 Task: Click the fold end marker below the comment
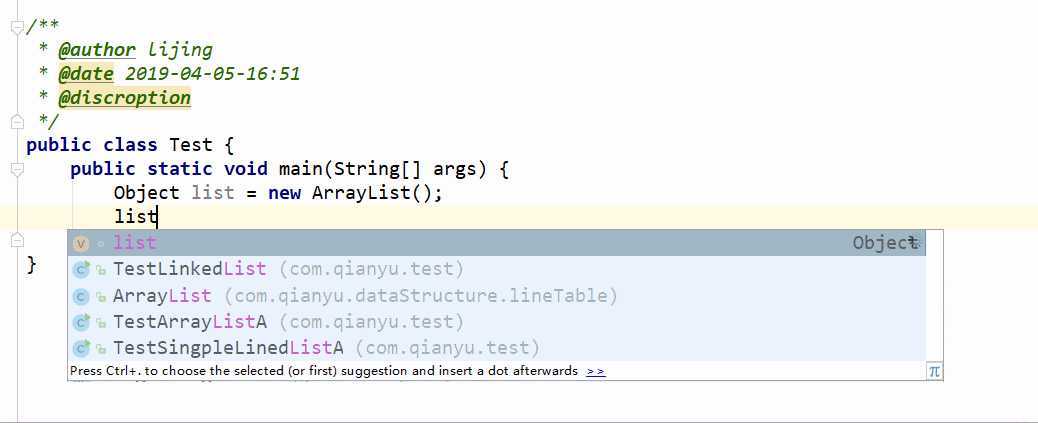pos(17,122)
